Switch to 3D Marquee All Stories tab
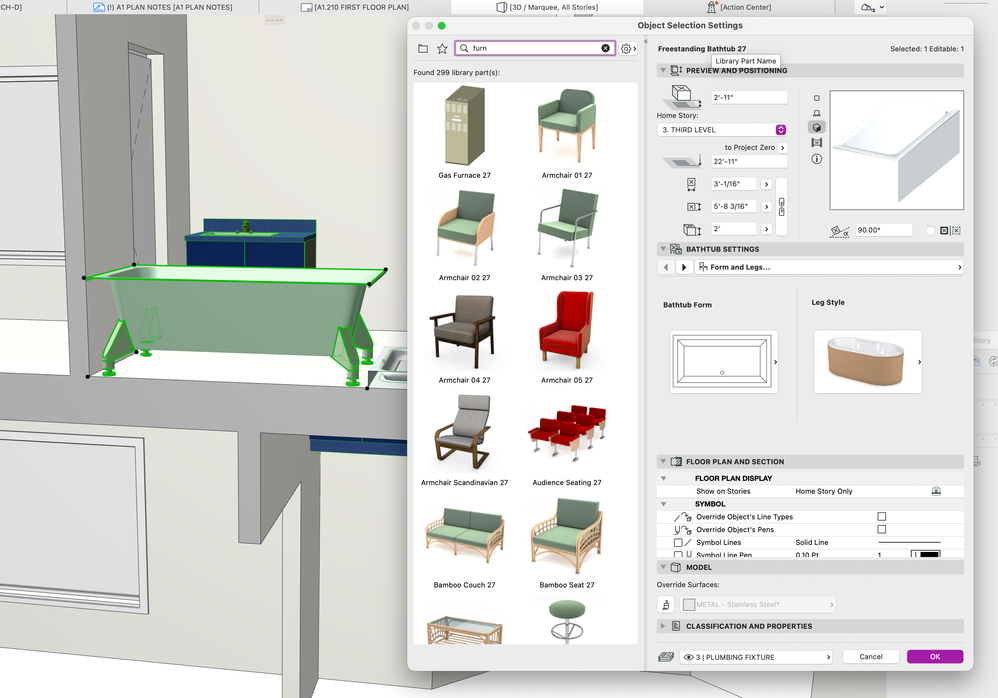Viewport: 998px width, 698px height. pyautogui.click(x=547, y=7)
